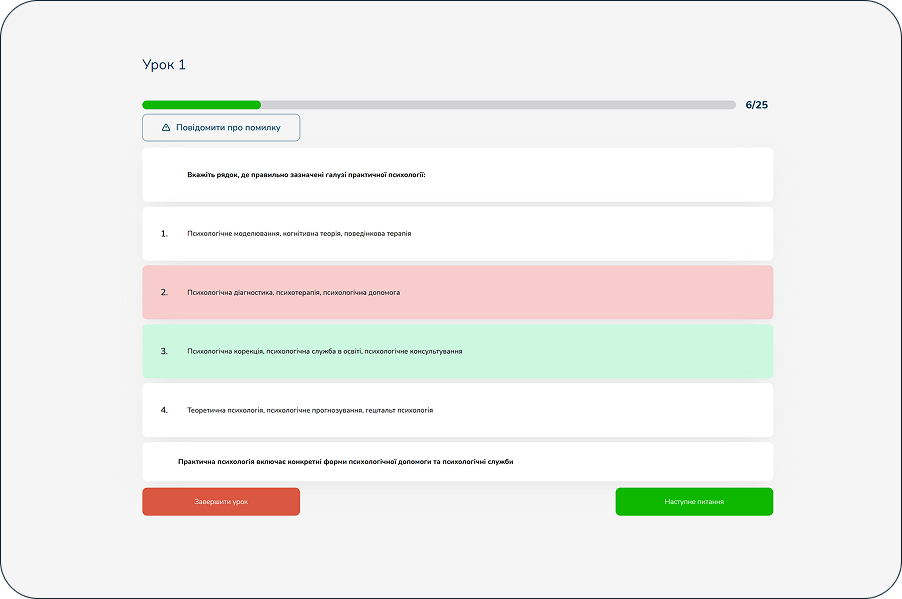Go to next question via 'Наступне питання'
This screenshot has height=599, width=902.
694,502
